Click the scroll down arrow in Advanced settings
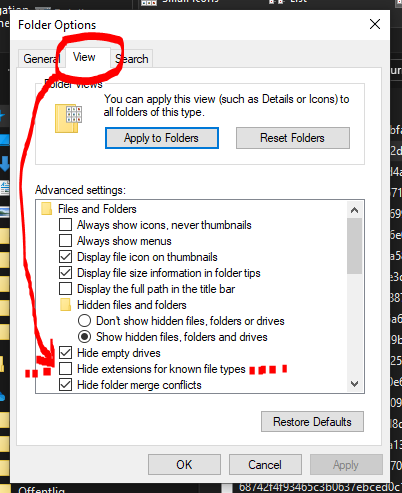The height and width of the screenshot is (493, 402). click(354, 384)
